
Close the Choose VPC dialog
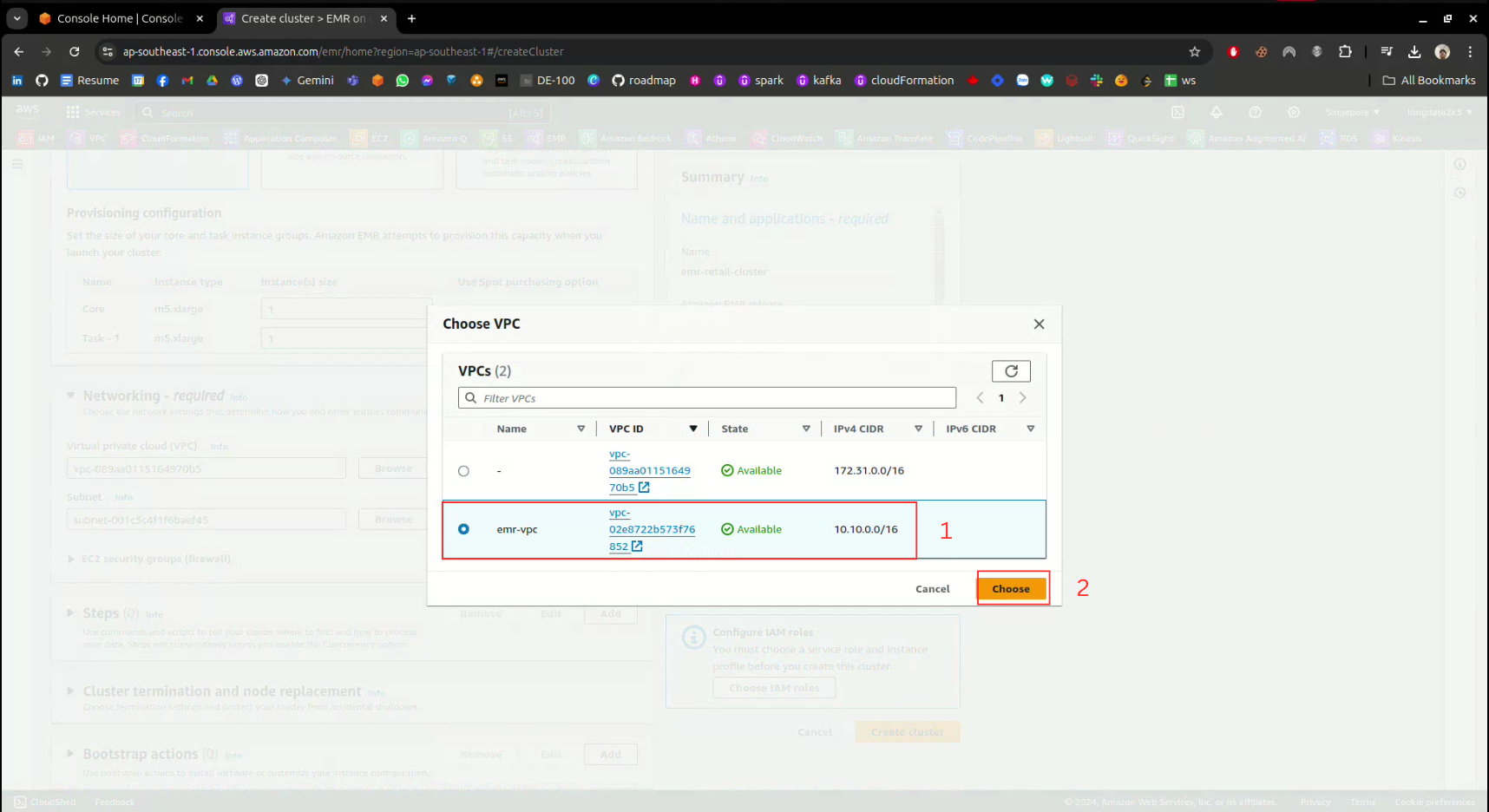click(1039, 324)
